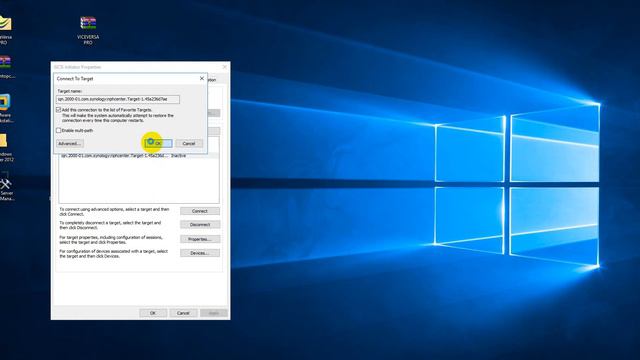This screenshot has width=640, height=360.
Task: Confirm Connect To Target with OK
Action: pyautogui.click(x=158, y=144)
